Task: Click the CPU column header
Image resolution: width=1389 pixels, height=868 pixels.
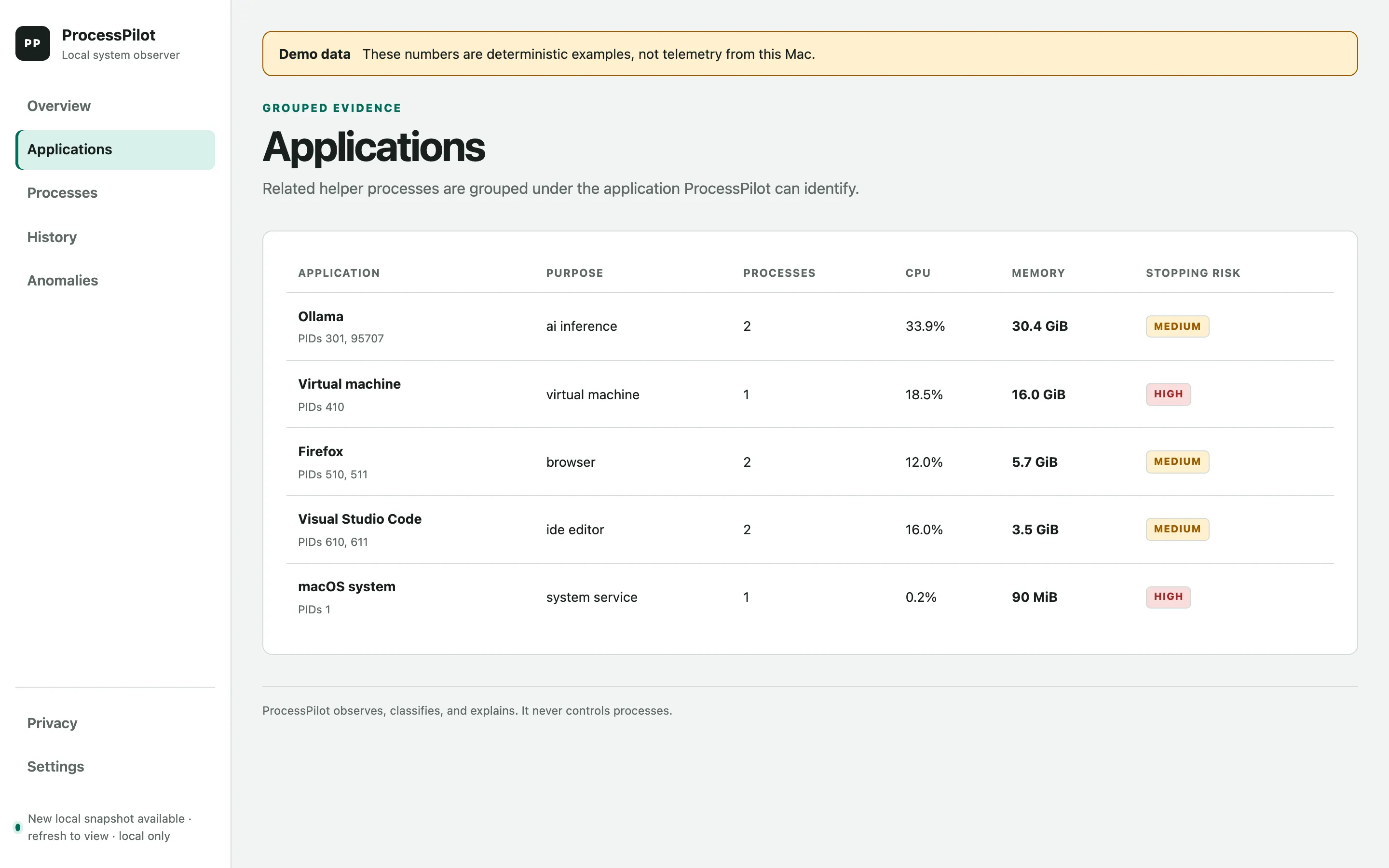Action: point(918,273)
